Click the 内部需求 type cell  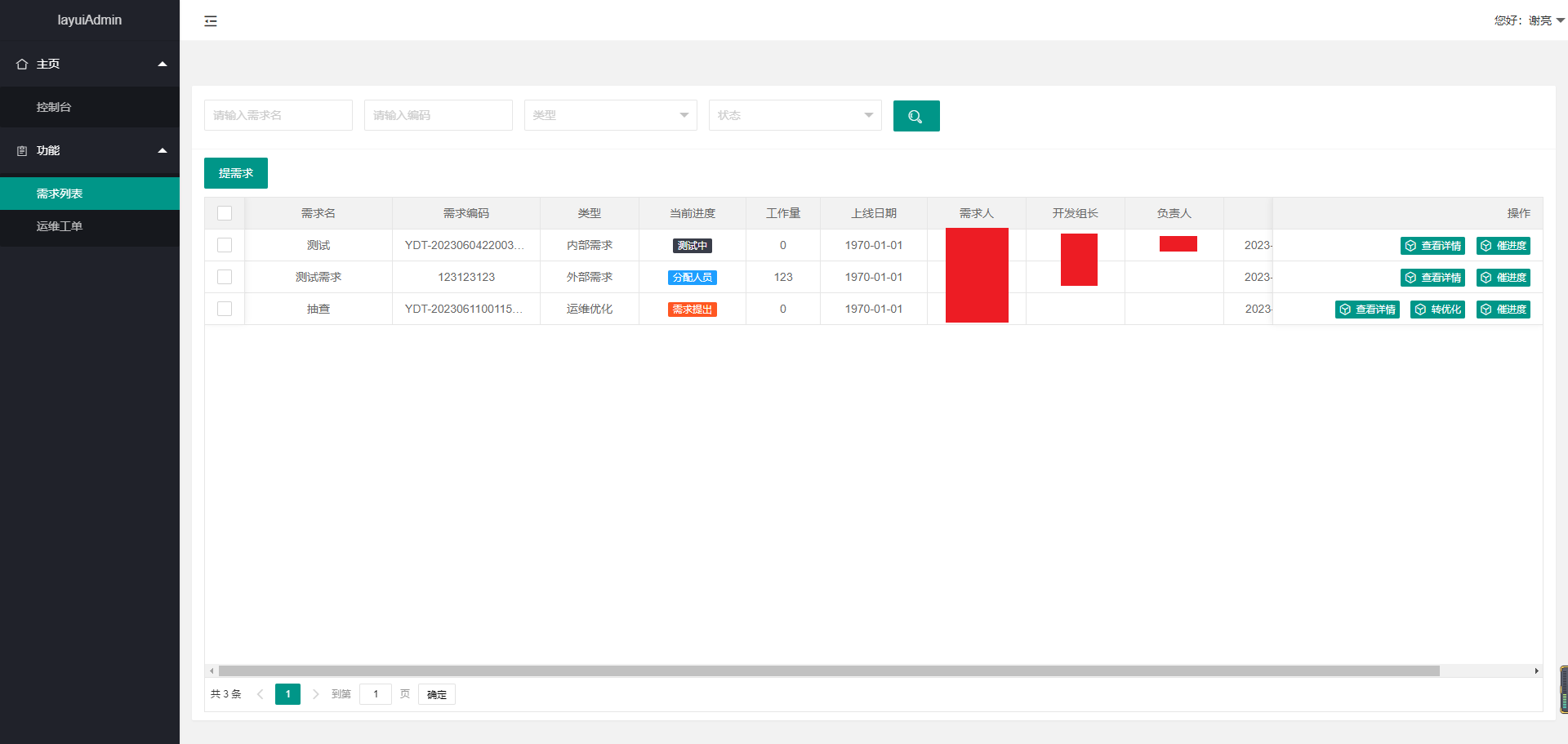click(590, 245)
